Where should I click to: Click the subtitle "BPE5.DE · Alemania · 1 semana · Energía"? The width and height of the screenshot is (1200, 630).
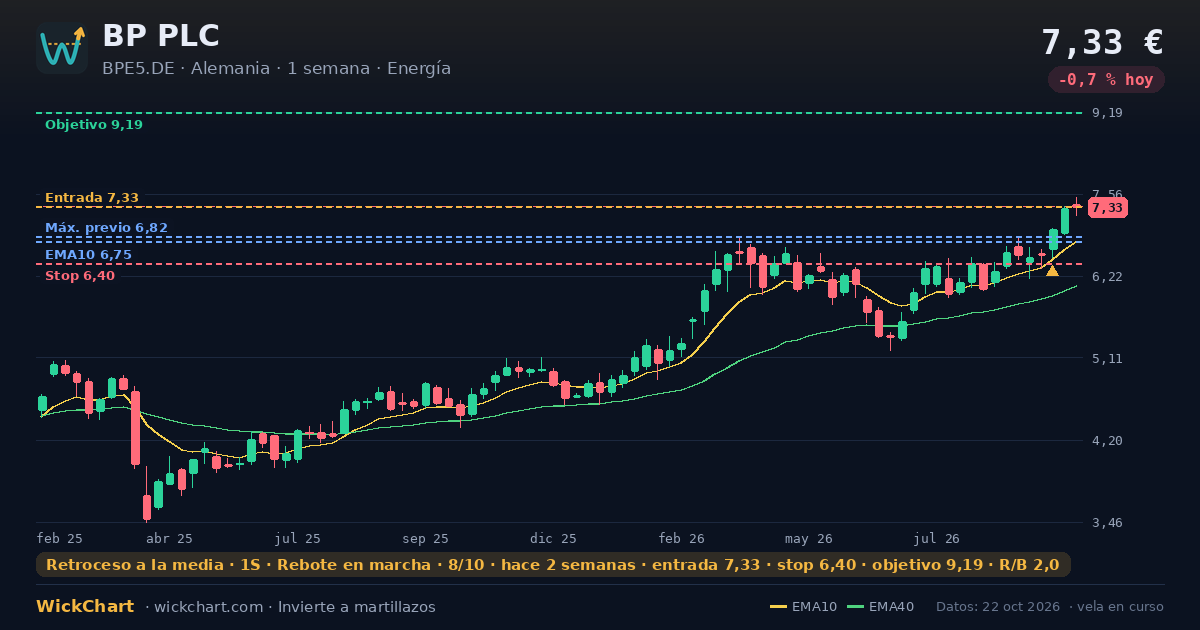coord(276,69)
